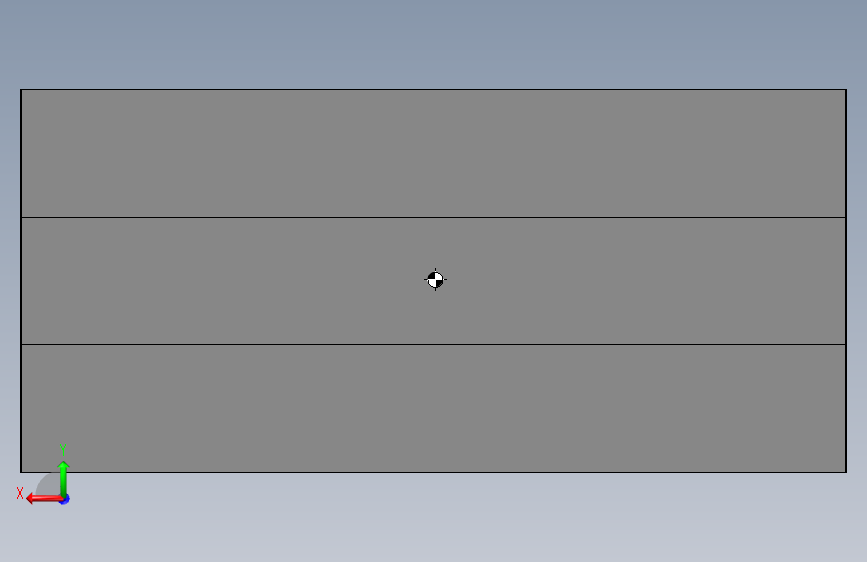Image resolution: width=867 pixels, height=562 pixels.
Task: Click the top-left corner vertex of the model
Action: pos(21,90)
